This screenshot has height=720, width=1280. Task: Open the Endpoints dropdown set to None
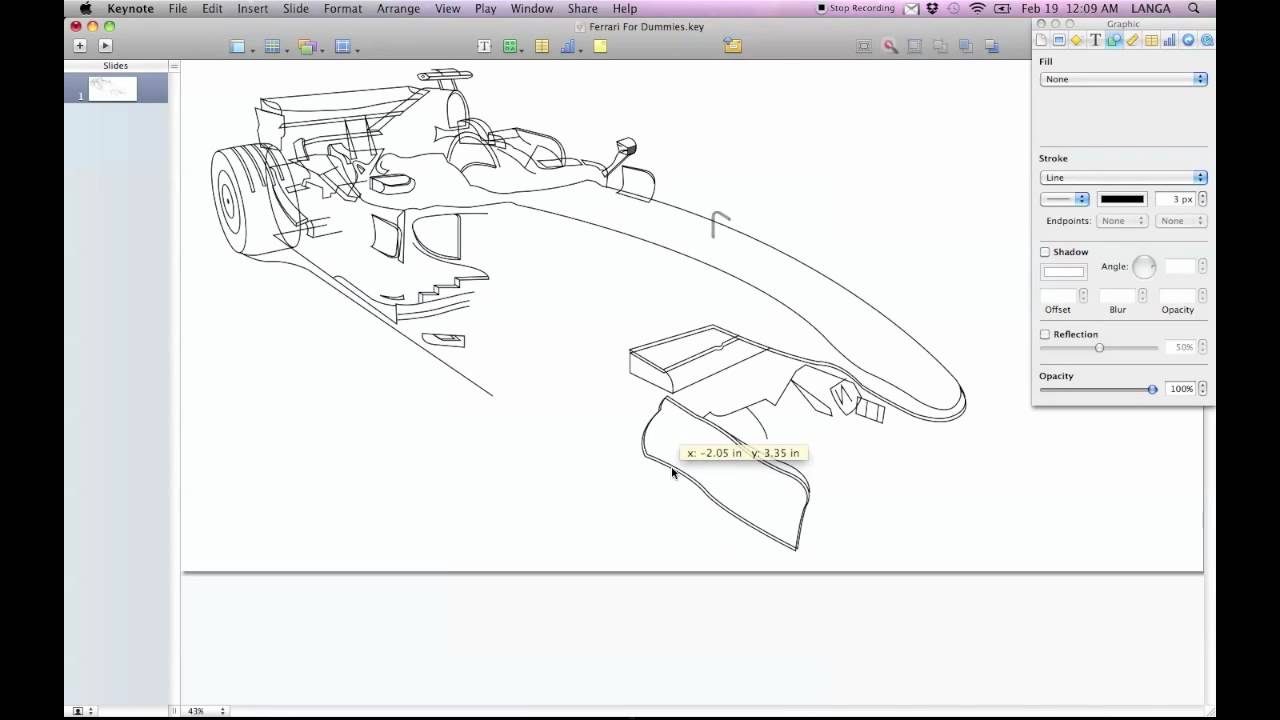click(1122, 221)
